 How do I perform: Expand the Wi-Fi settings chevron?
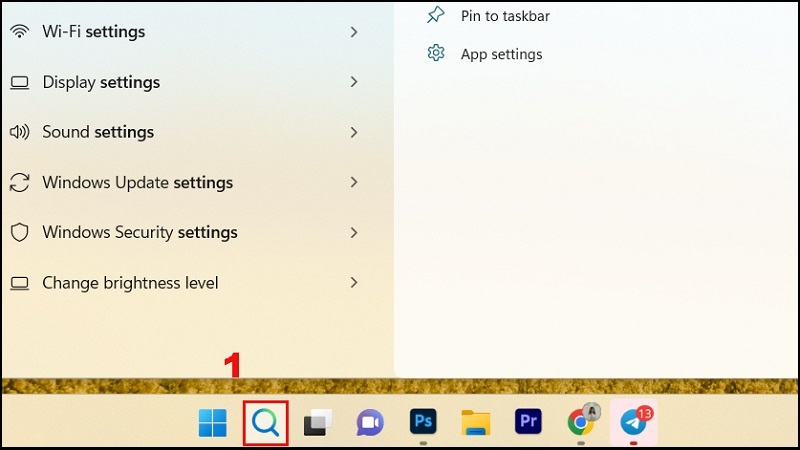coord(353,32)
